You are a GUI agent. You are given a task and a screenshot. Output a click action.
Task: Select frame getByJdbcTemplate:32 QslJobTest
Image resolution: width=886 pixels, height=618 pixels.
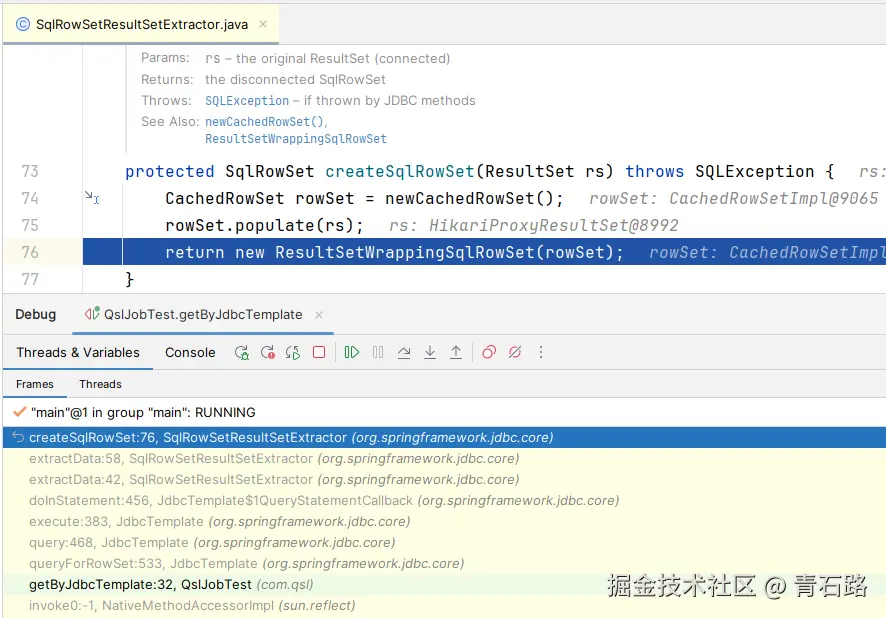444,584
